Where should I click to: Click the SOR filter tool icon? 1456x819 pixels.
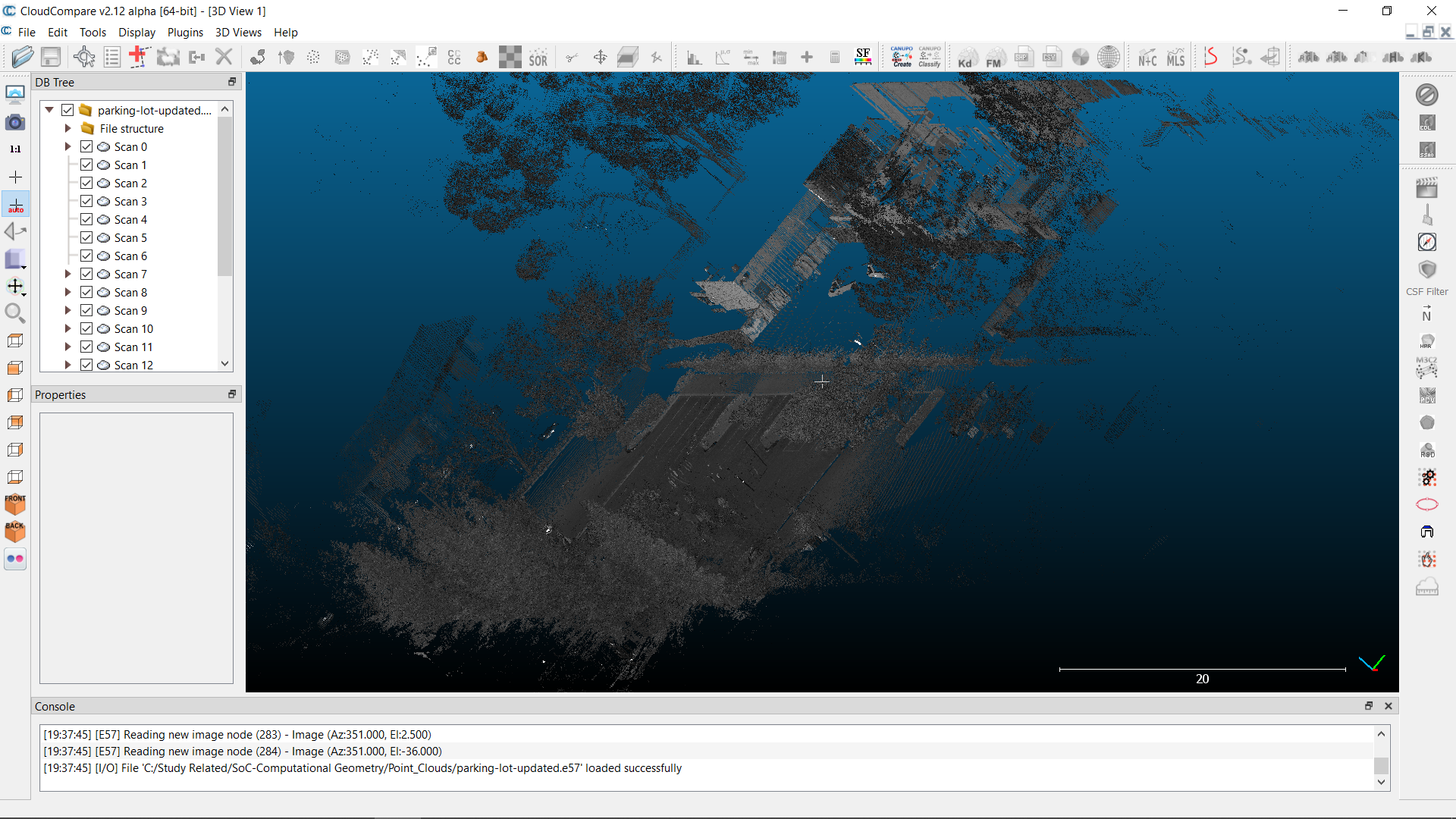click(x=538, y=57)
